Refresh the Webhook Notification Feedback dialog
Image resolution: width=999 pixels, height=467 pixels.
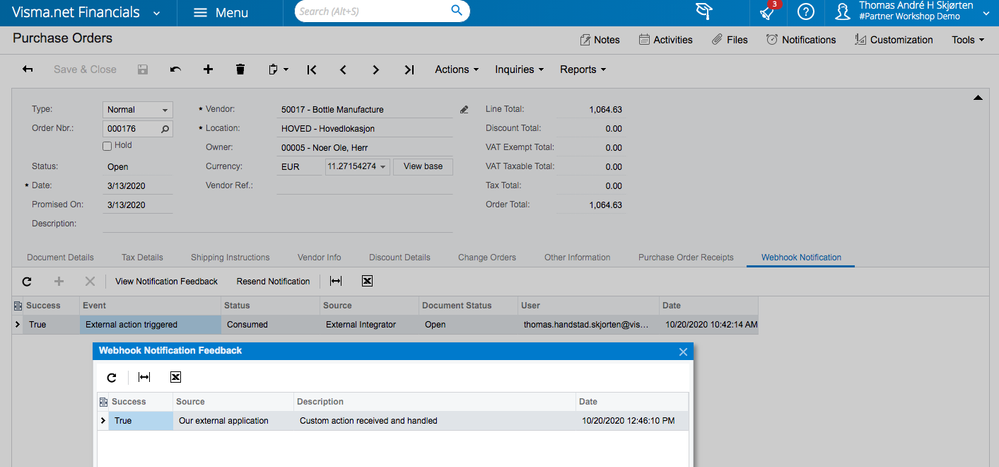111,377
